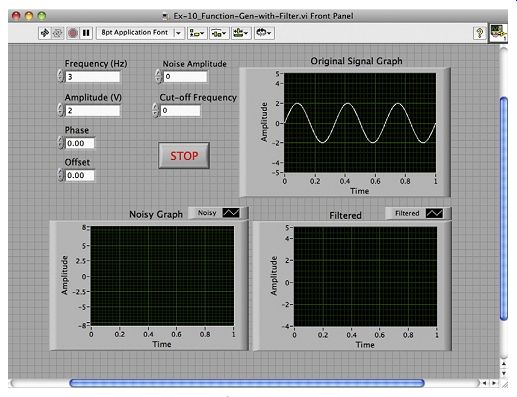
Task: Click the Filtered plot legend line sample
Action: click(x=434, y=213)
